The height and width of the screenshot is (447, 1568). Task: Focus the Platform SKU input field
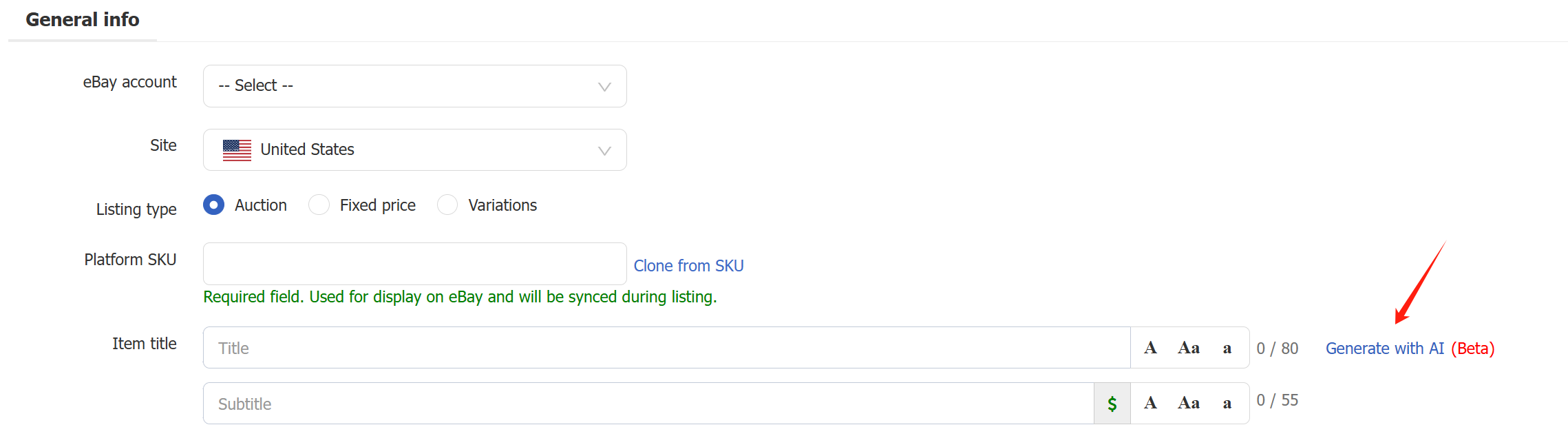coord(415,264)
